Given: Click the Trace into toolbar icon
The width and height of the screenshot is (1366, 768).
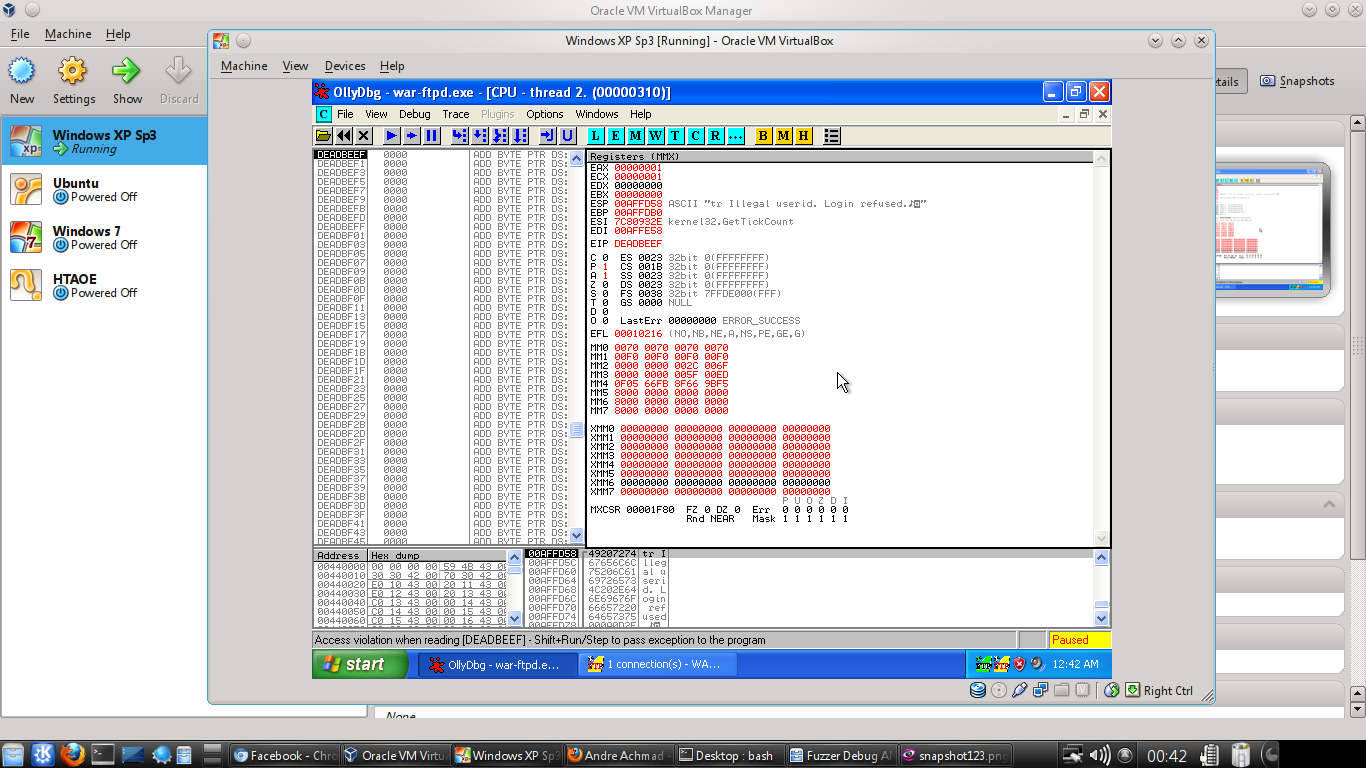Looking at the screenshot, I should (500, 135).
